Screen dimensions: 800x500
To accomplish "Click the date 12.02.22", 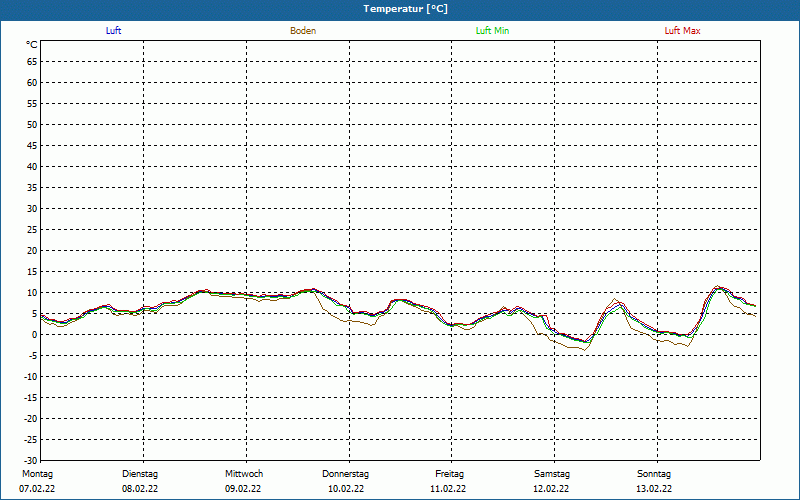I will 551,489.
